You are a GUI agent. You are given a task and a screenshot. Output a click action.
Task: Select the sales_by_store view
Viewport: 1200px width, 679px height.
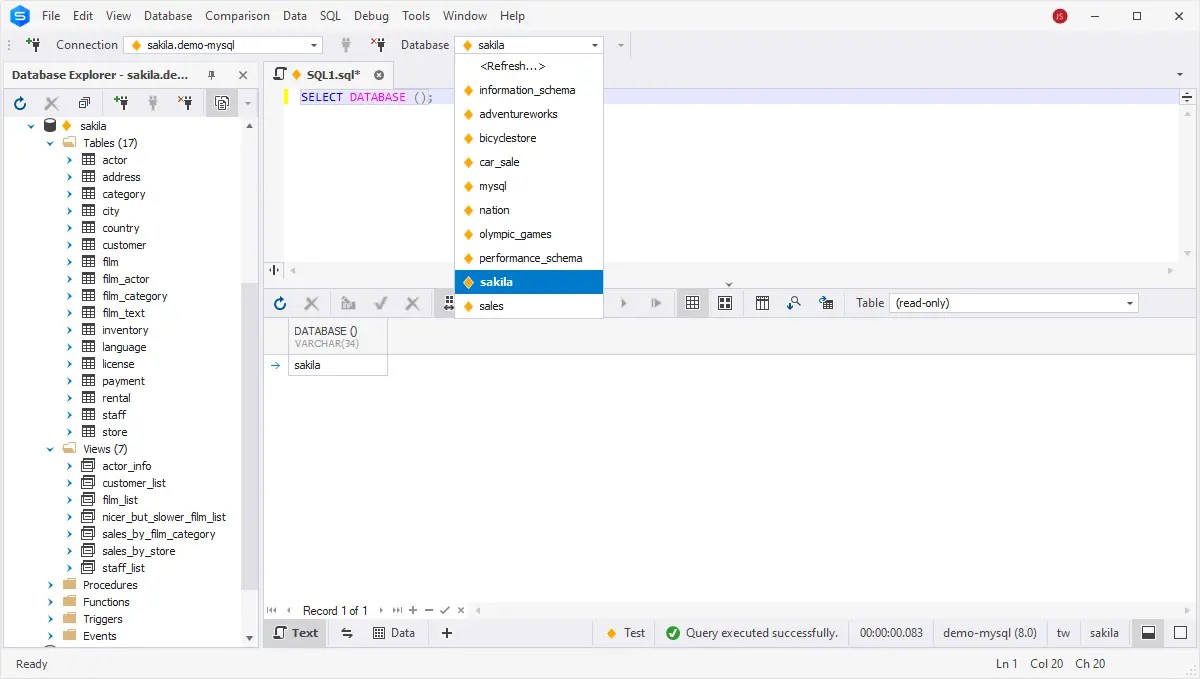click(x=138, y=551)
